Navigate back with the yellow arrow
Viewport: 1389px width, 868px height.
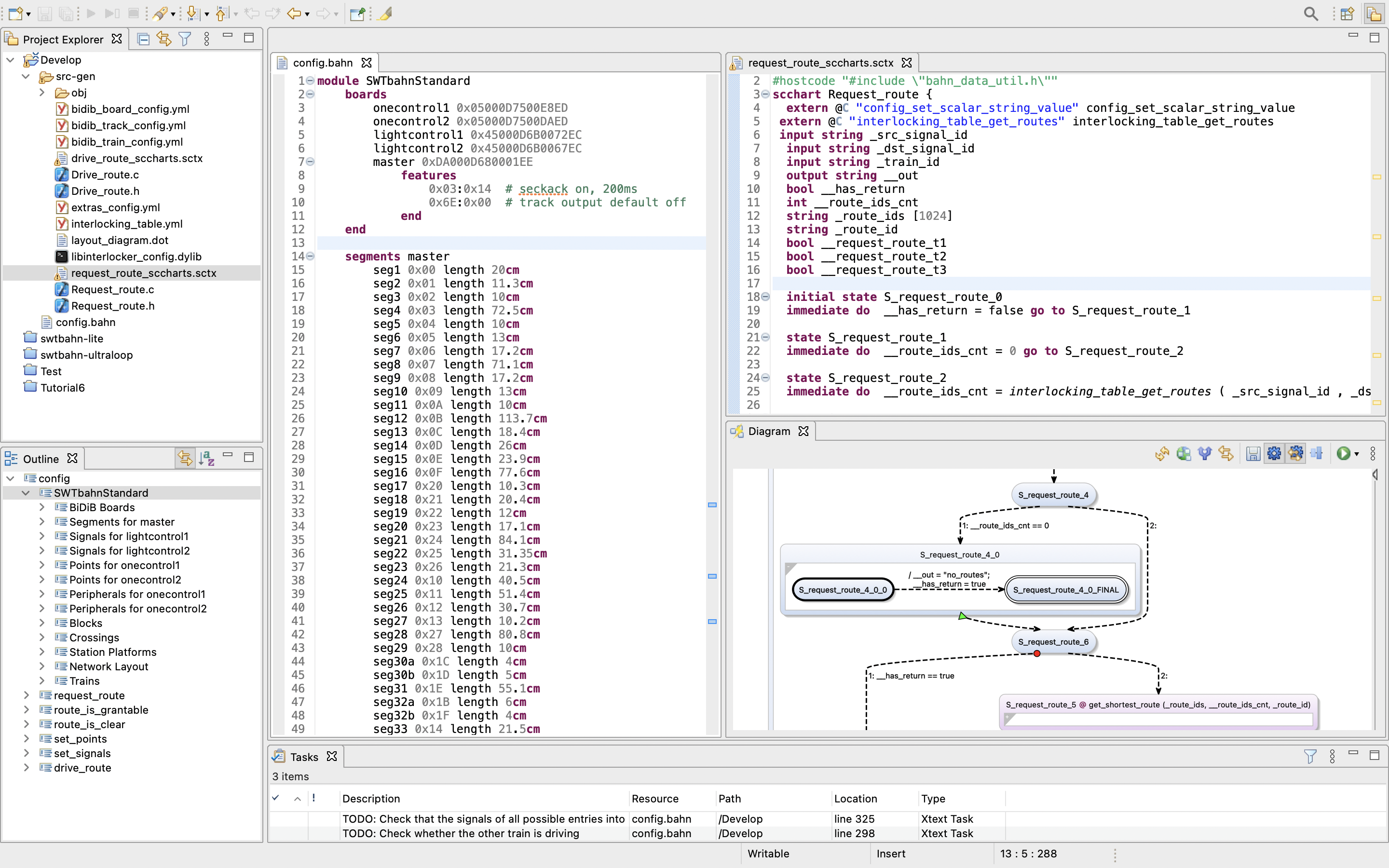pos(294,13)
